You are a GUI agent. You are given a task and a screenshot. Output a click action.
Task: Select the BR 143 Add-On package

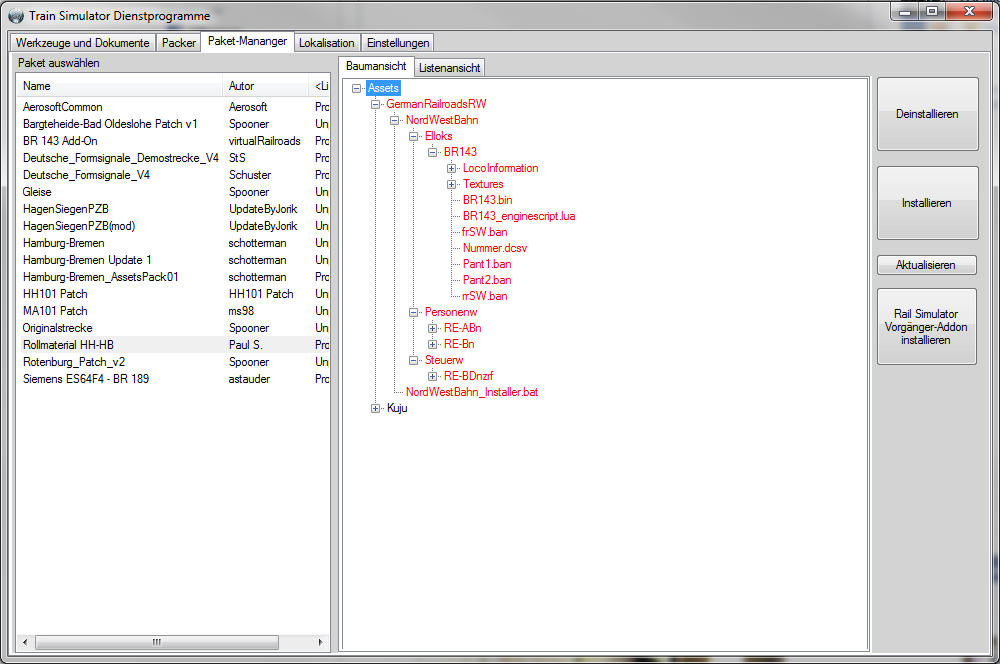60,141
